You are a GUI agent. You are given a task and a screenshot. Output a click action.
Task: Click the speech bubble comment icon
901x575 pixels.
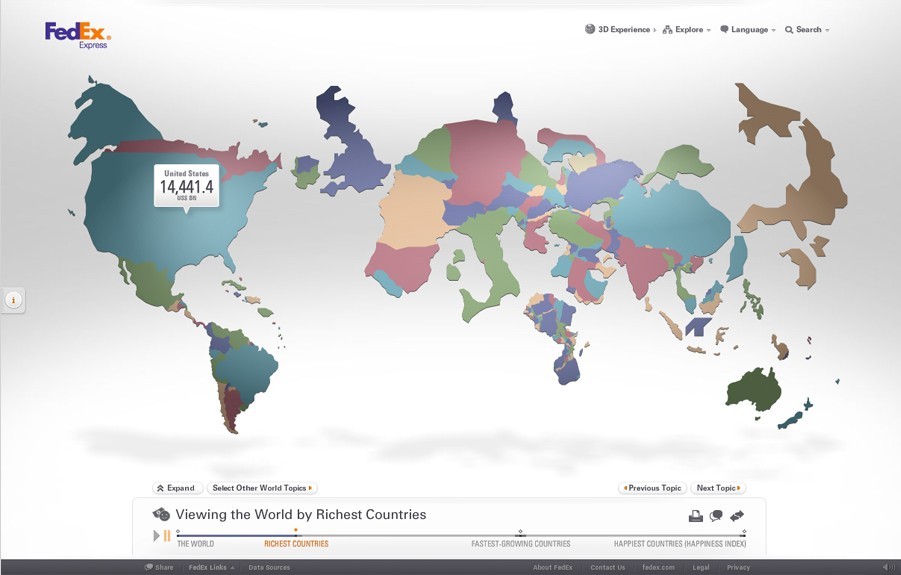pos(716,516)
